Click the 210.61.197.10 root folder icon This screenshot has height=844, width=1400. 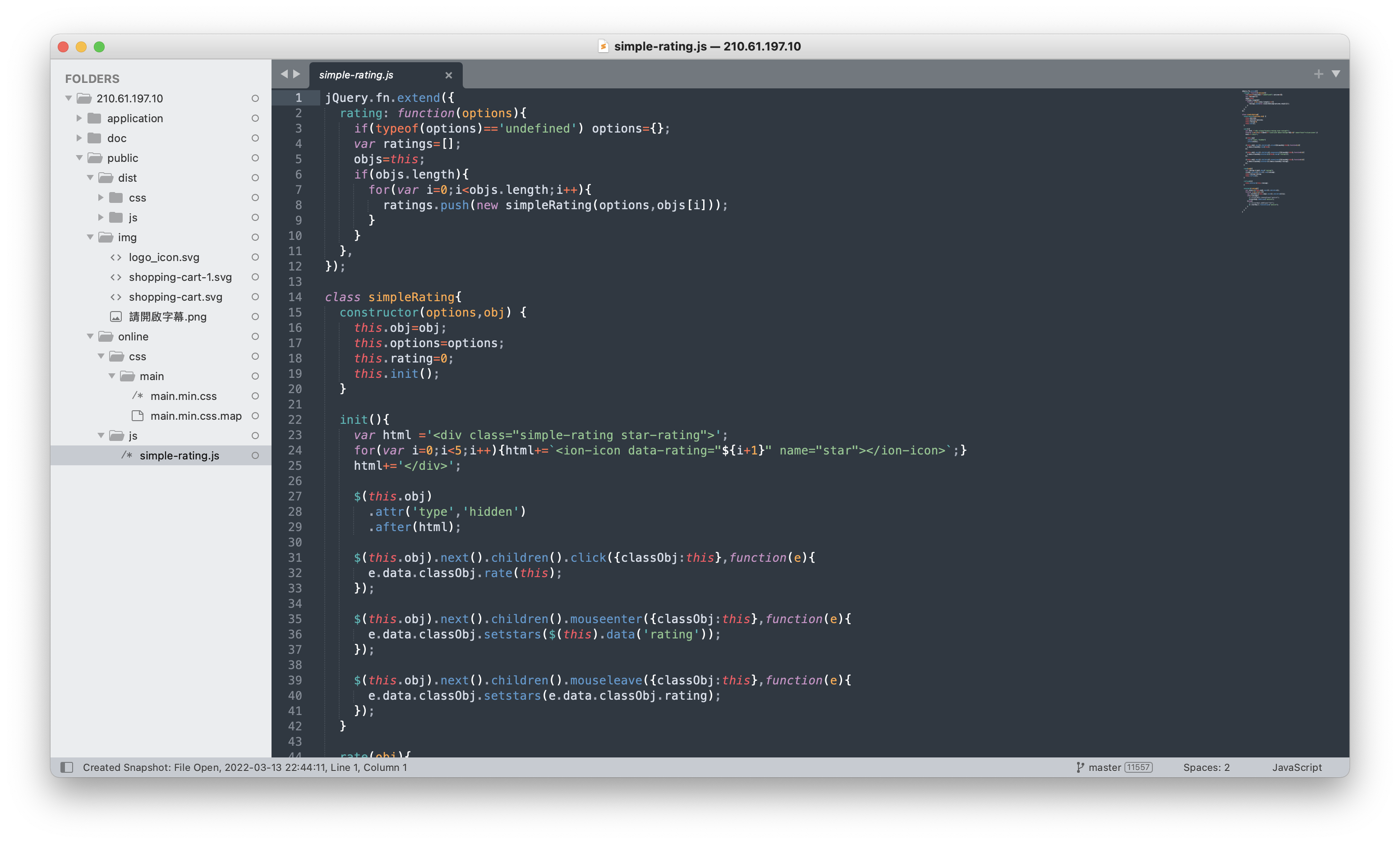click(x=84, y=98)
